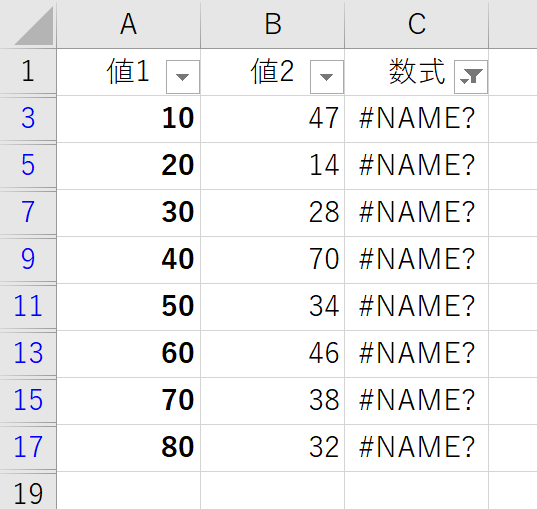This screenshot has width=537, height=509.
Task: Select column B header
Action: click(273, 24)
